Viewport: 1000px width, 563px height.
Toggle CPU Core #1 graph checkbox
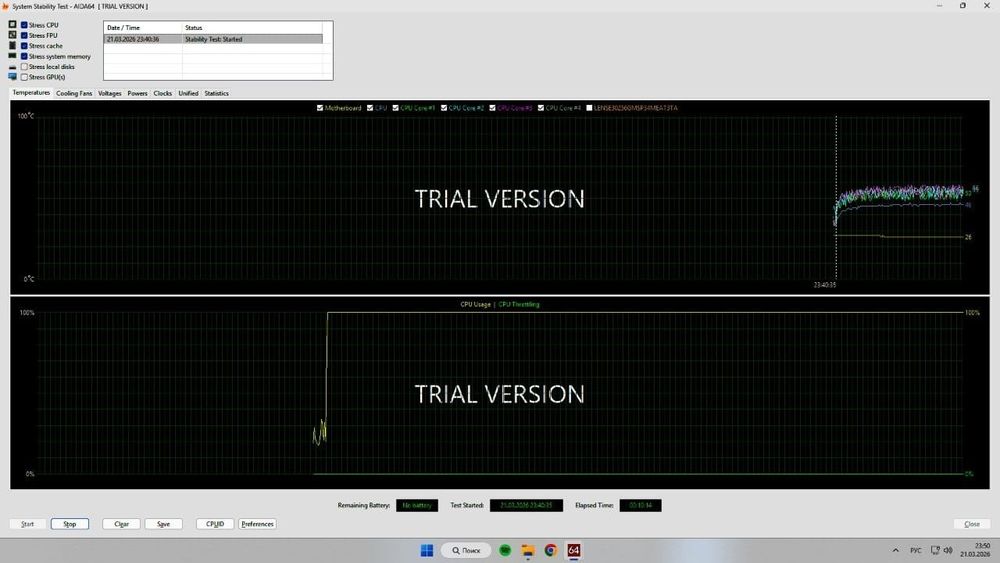tap(395, 108)
